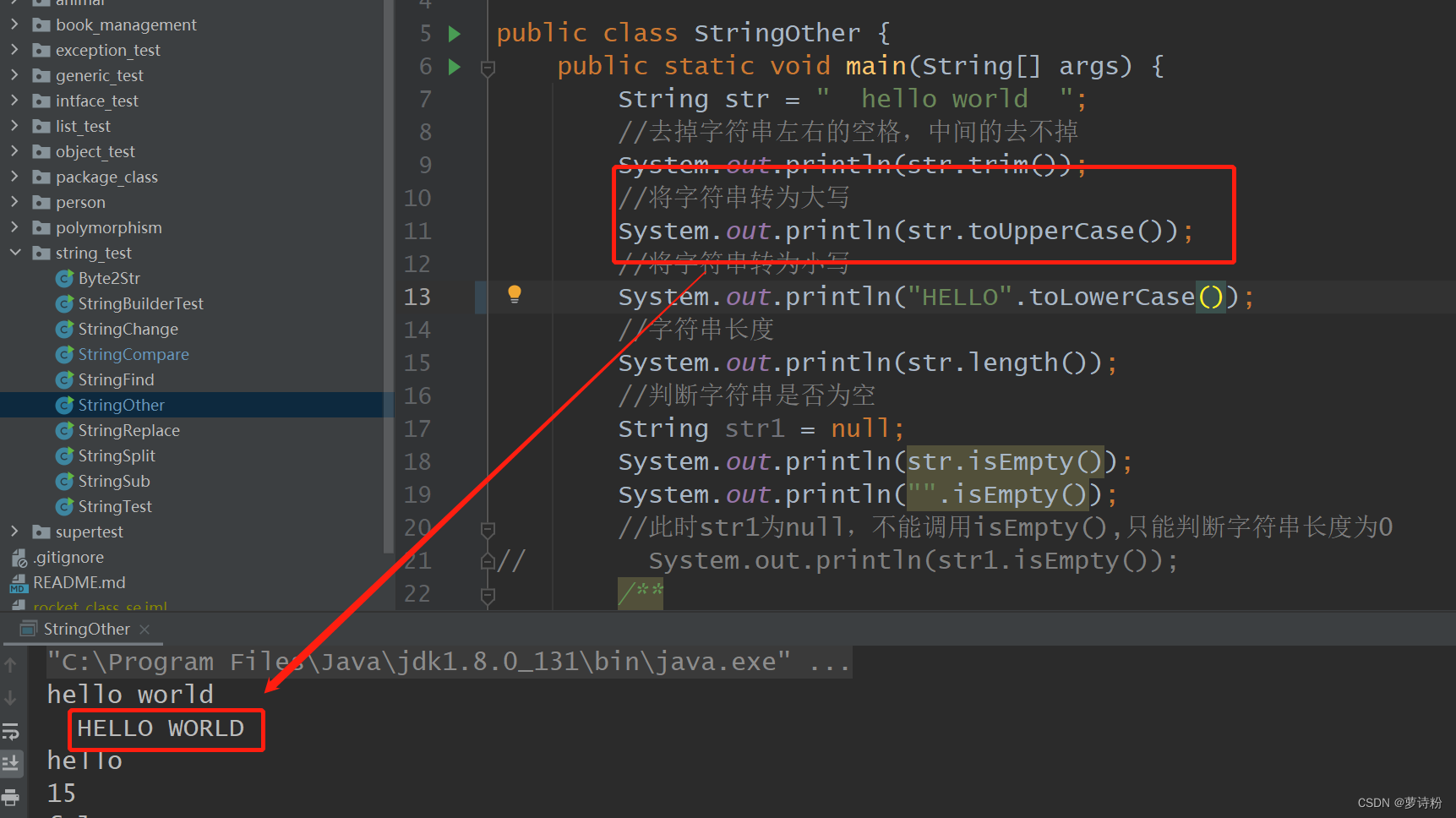Click the Down the stack trace arrow
The height and width of the screenshot is (818, 1456).
10,698
